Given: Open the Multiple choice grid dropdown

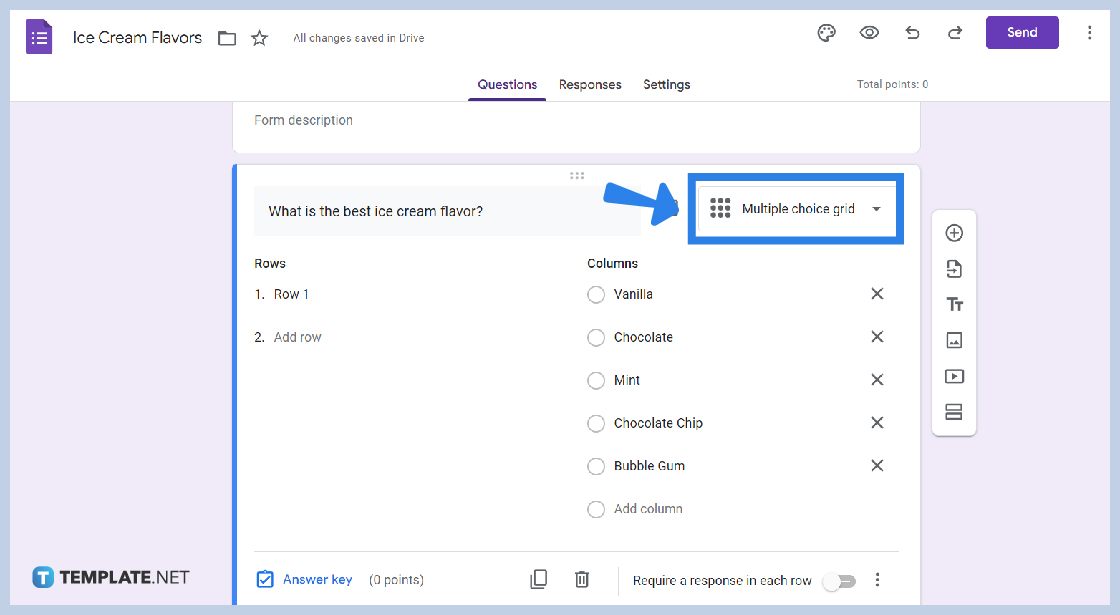Looking at the screenshot, I should 796,209.
